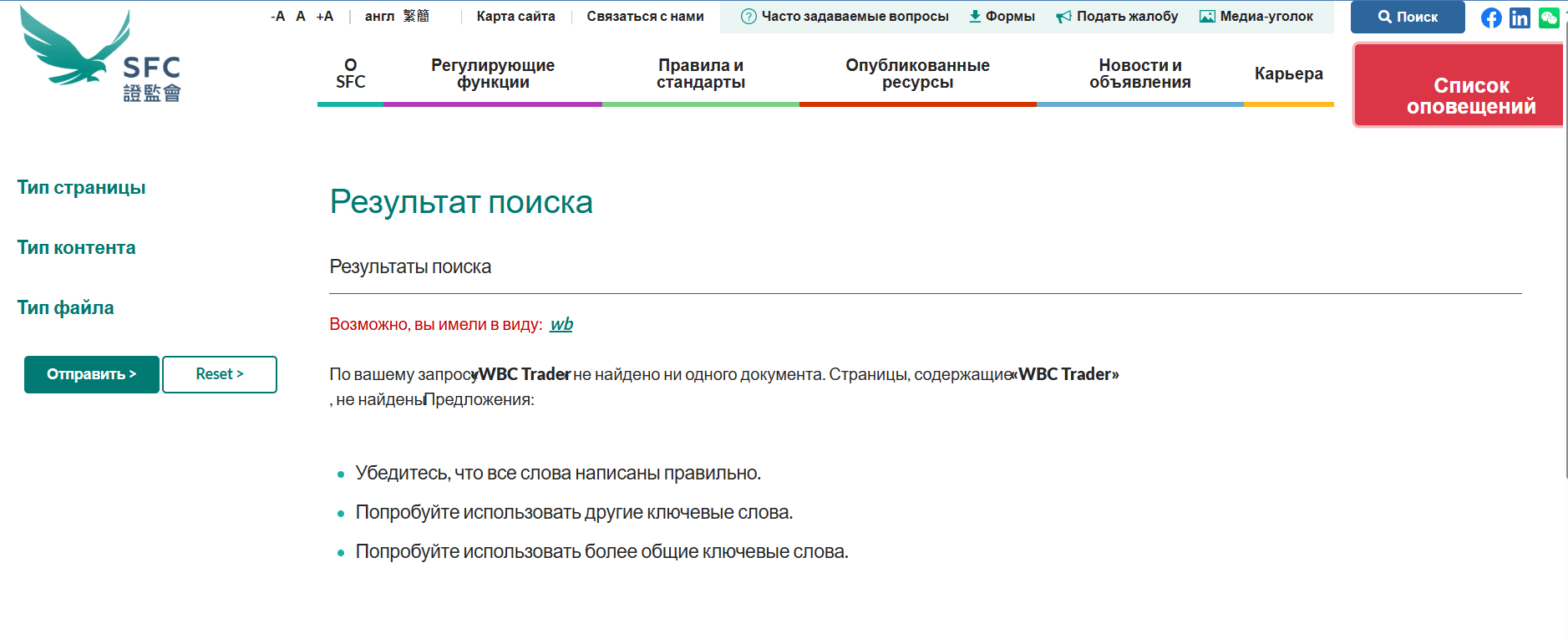Reset font size with middle A
Image resolution: width=1568 pixels, height=639 pixels.
pos(301,16)
